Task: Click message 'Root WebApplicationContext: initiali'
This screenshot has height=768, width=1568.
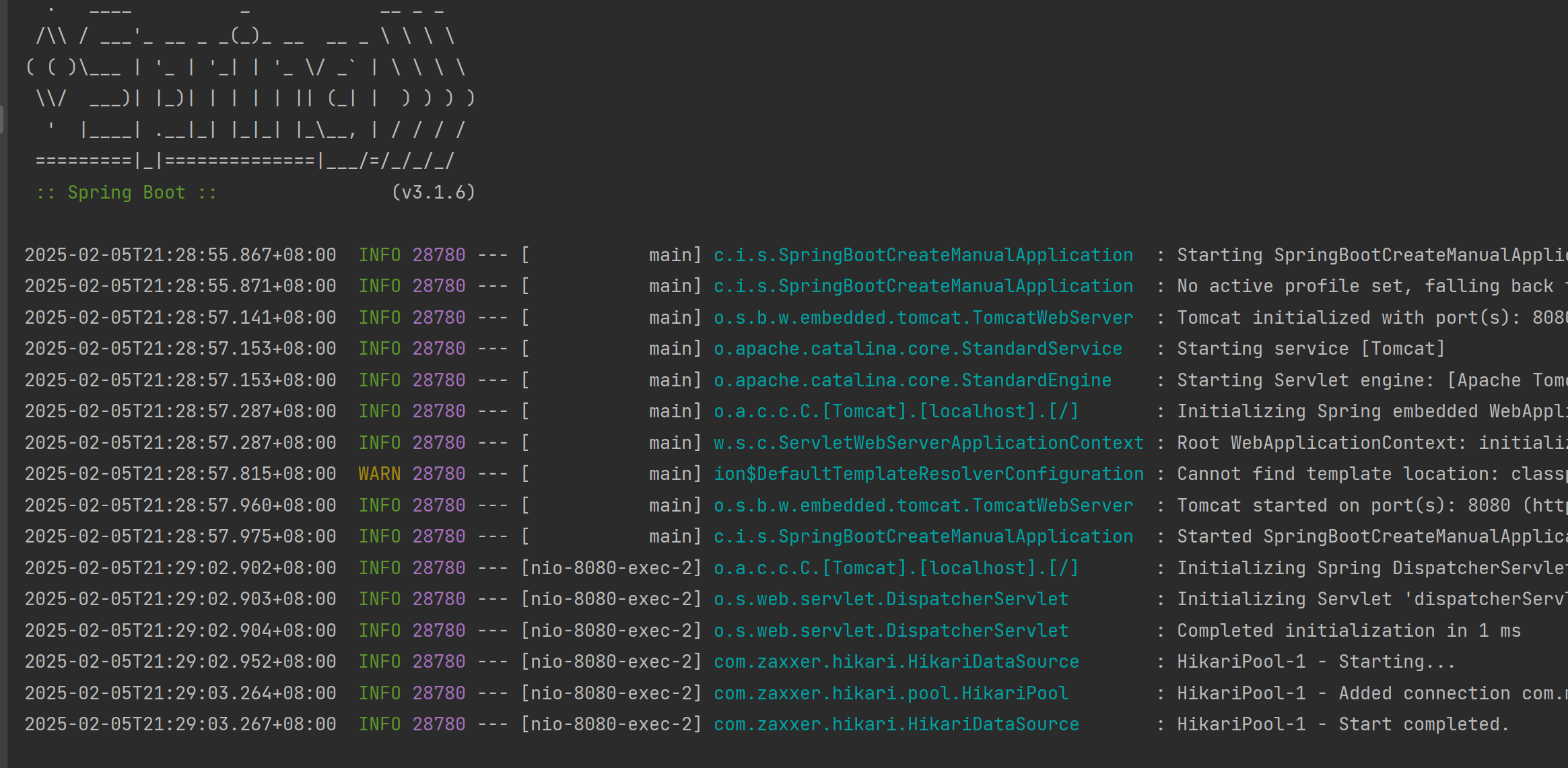Action: 1372,443
